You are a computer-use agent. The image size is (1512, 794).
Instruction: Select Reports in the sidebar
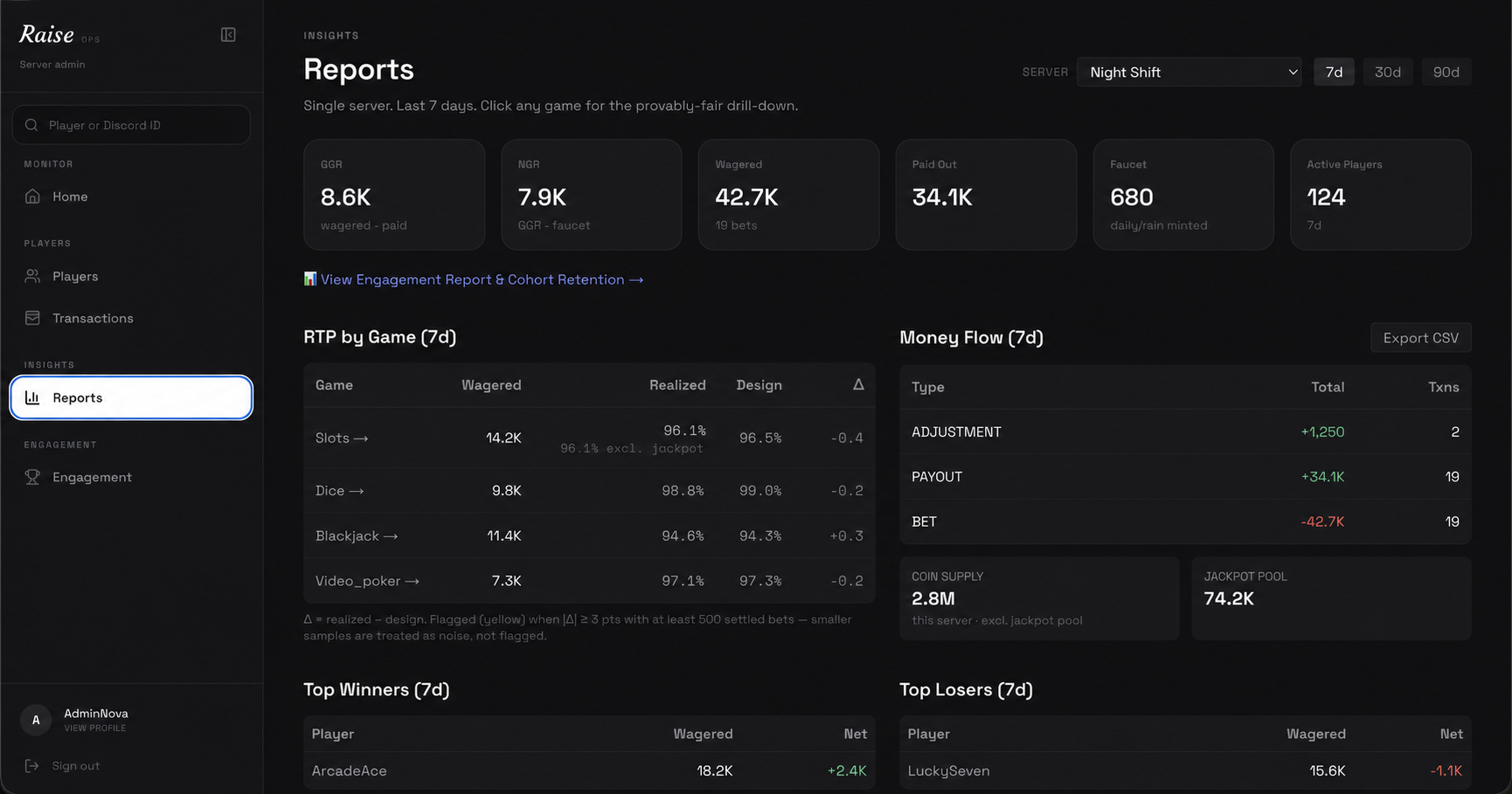tap(131, 397)
